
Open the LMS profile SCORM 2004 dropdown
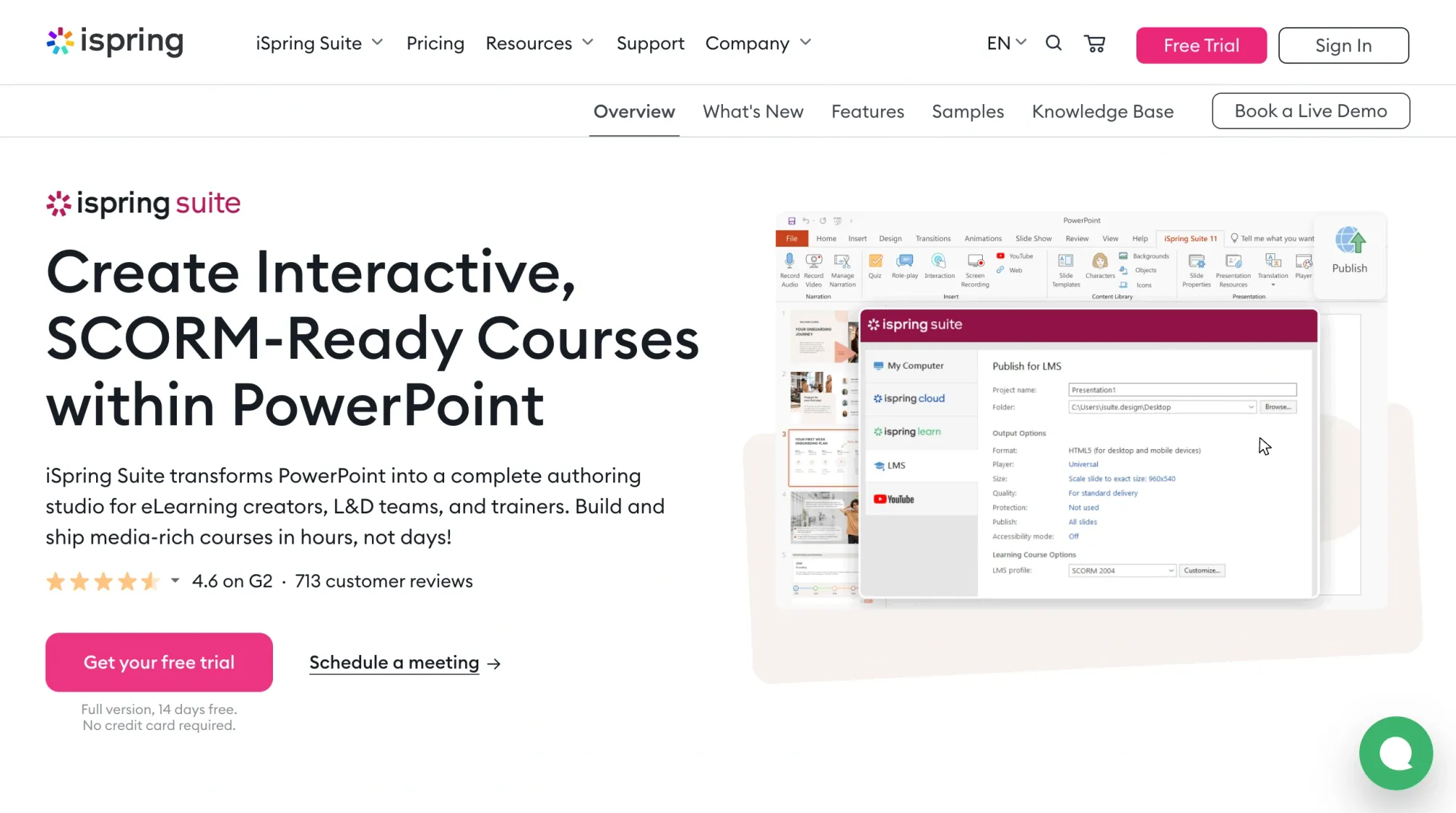(1121, 571)
